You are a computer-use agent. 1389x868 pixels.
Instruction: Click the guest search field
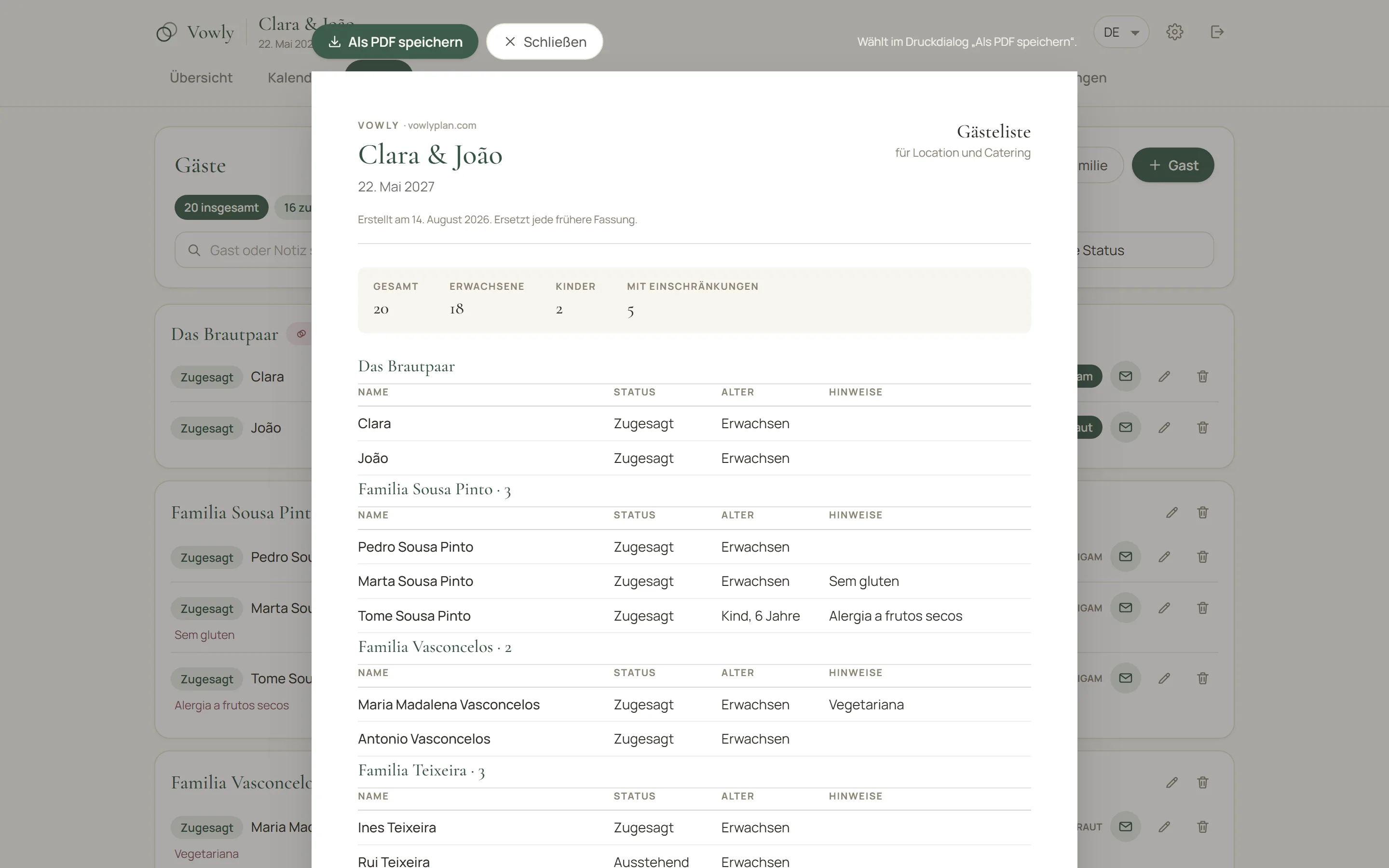pos(244,250)
